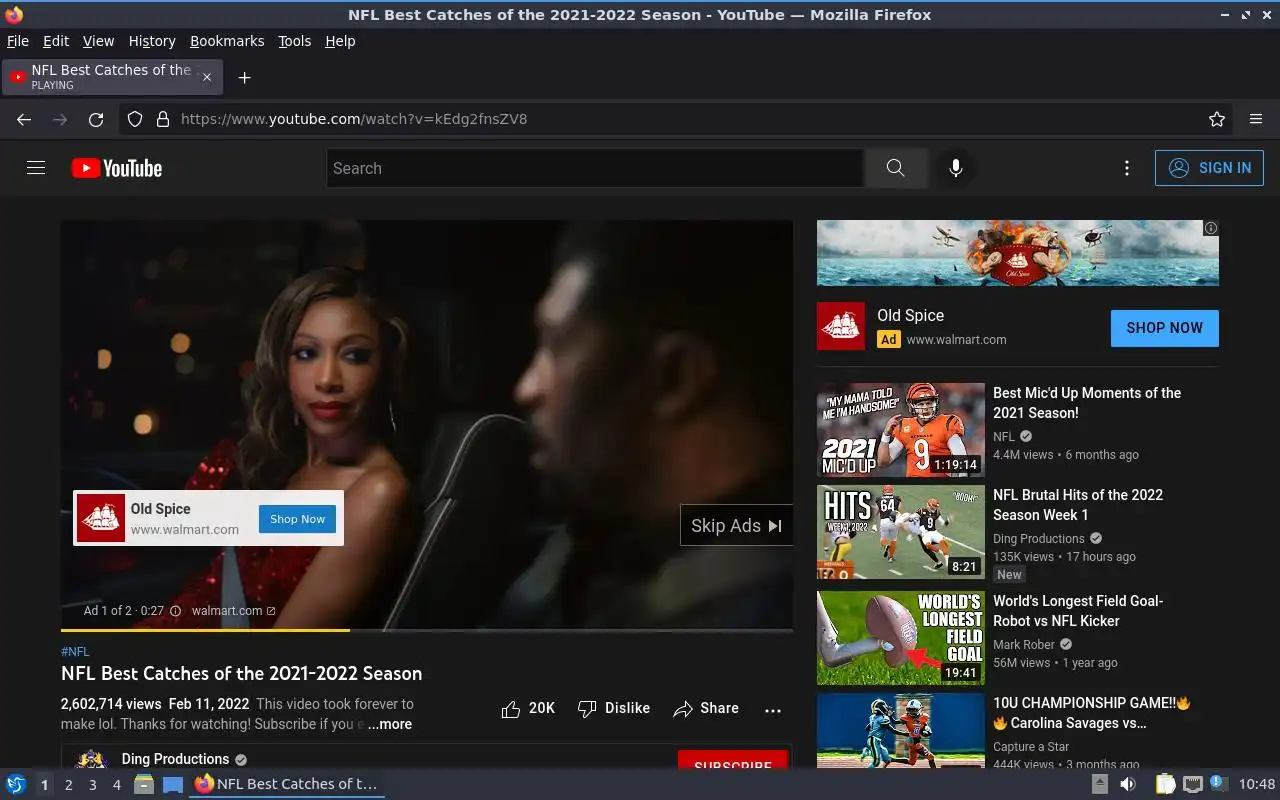The height and width of the screenshot is (800, 1280).
Task: Open 10U Championship Game thumbnail
Action: 901,730
